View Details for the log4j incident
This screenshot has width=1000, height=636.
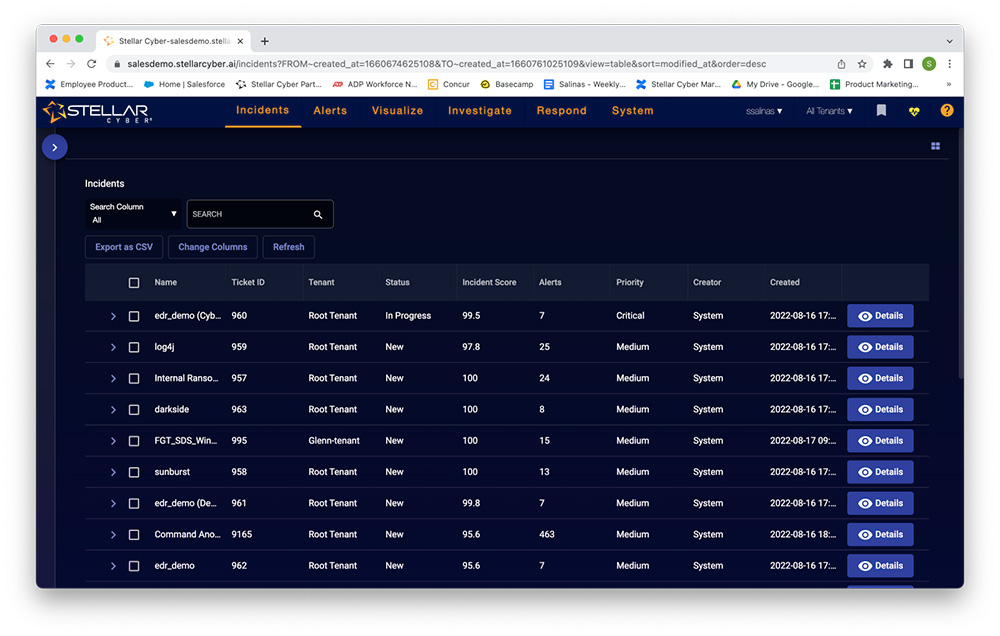click(880, 347)
